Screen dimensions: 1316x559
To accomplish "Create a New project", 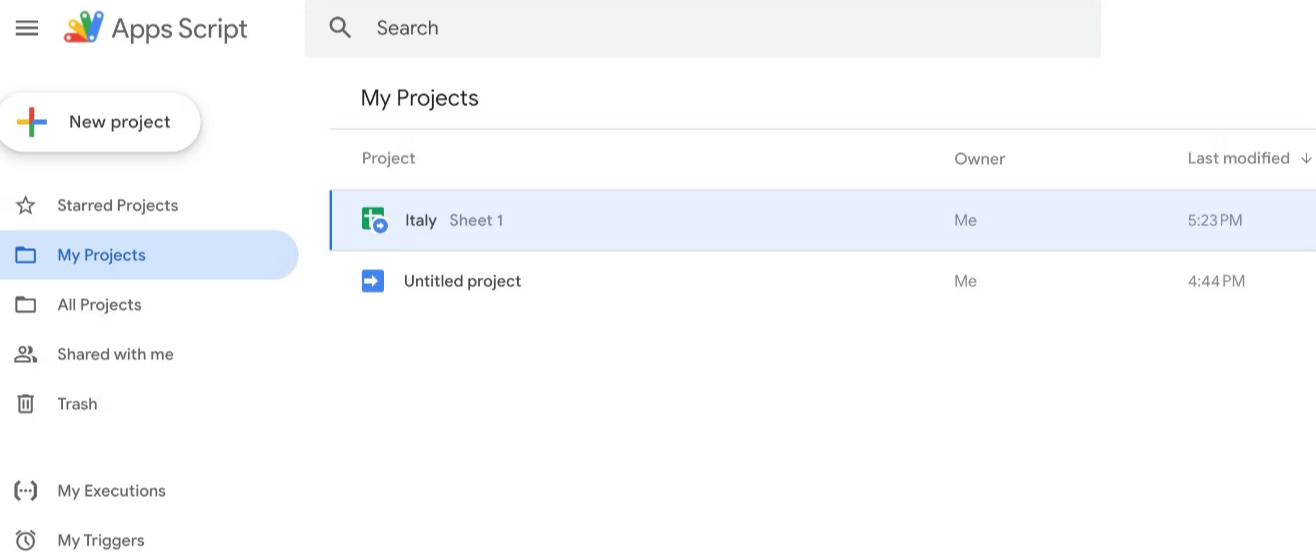I will tap(100, 122).
